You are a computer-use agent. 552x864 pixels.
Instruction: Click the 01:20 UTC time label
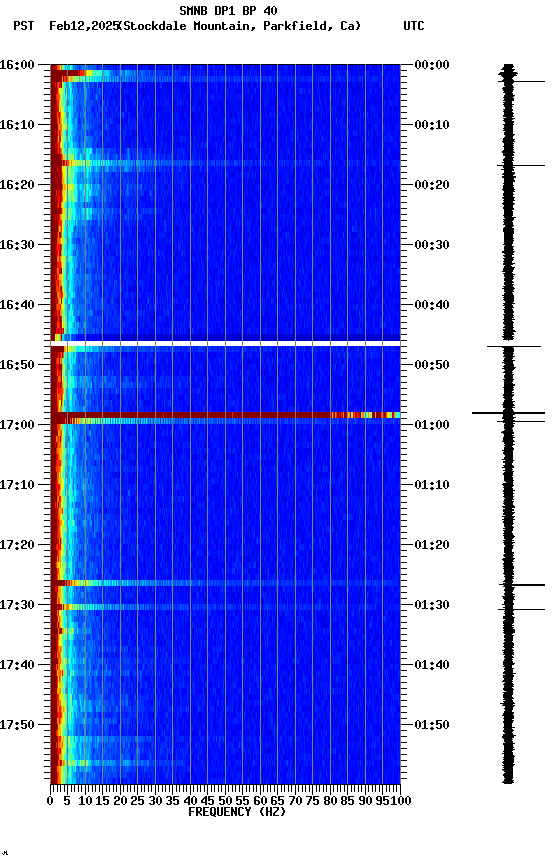click(432, 546)
